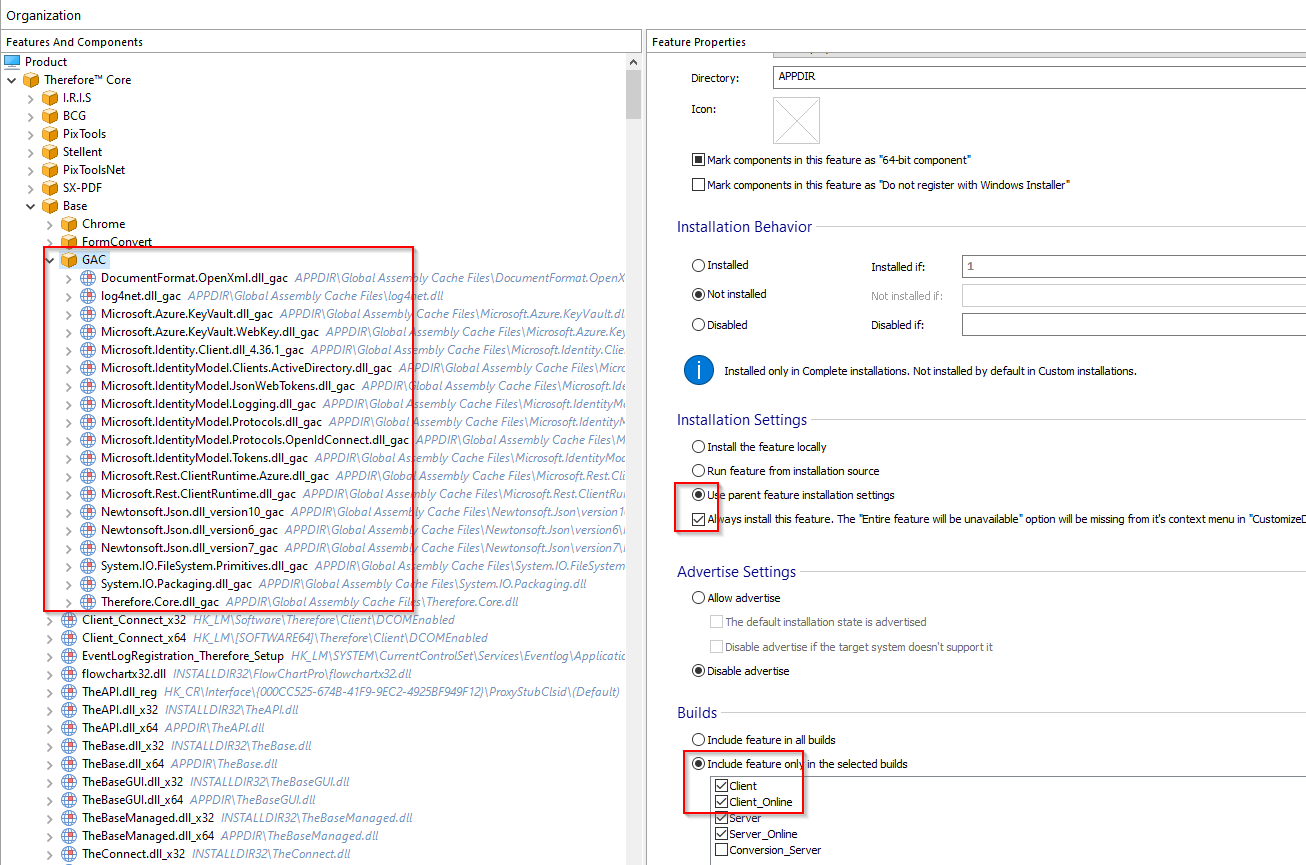Click the DocumentFormat.OpenXml.dll_gac component icon

(88, 278)
